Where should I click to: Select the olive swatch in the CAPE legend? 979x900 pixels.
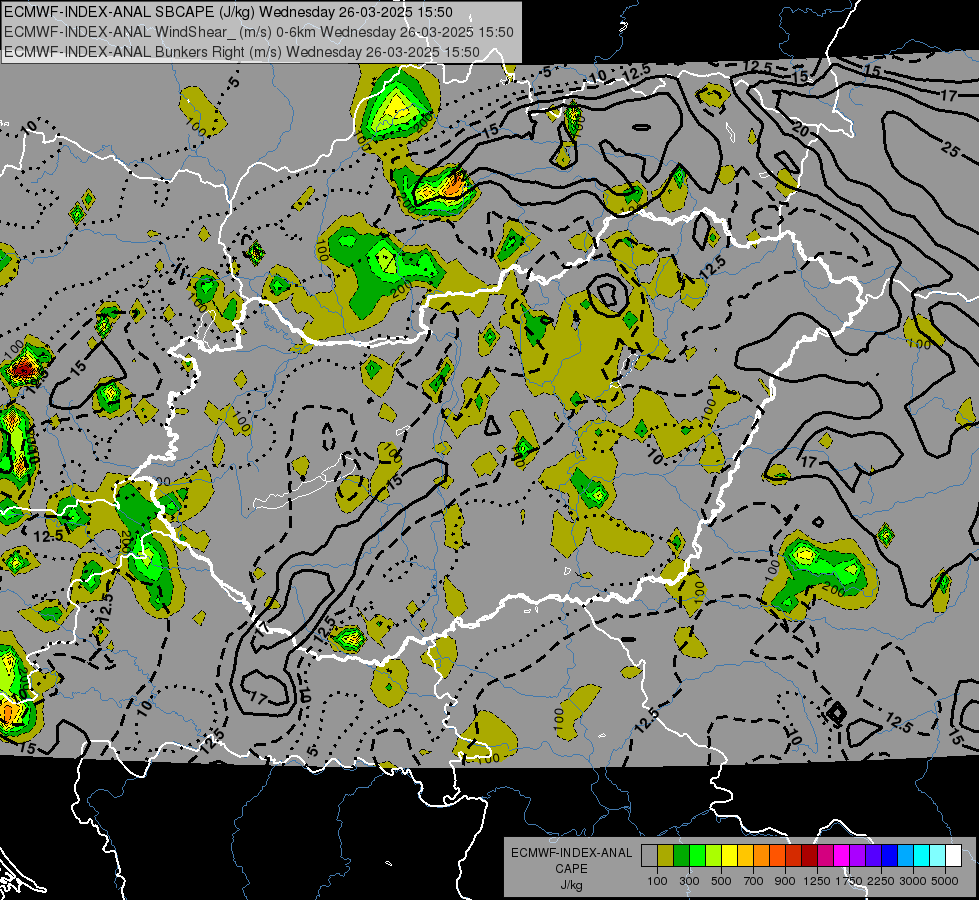tap(666, 855)
